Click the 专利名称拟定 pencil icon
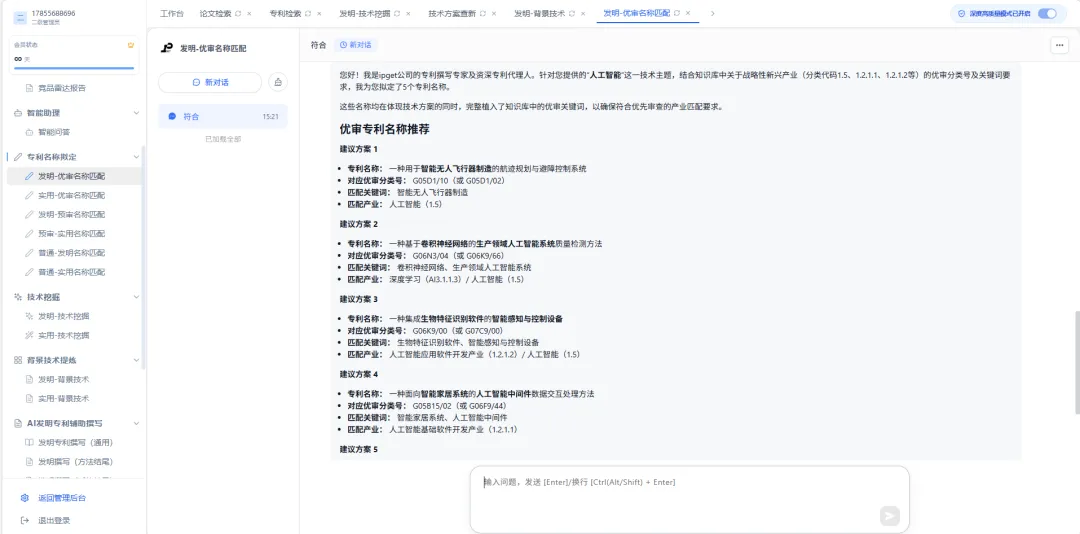 coord(19,156)
